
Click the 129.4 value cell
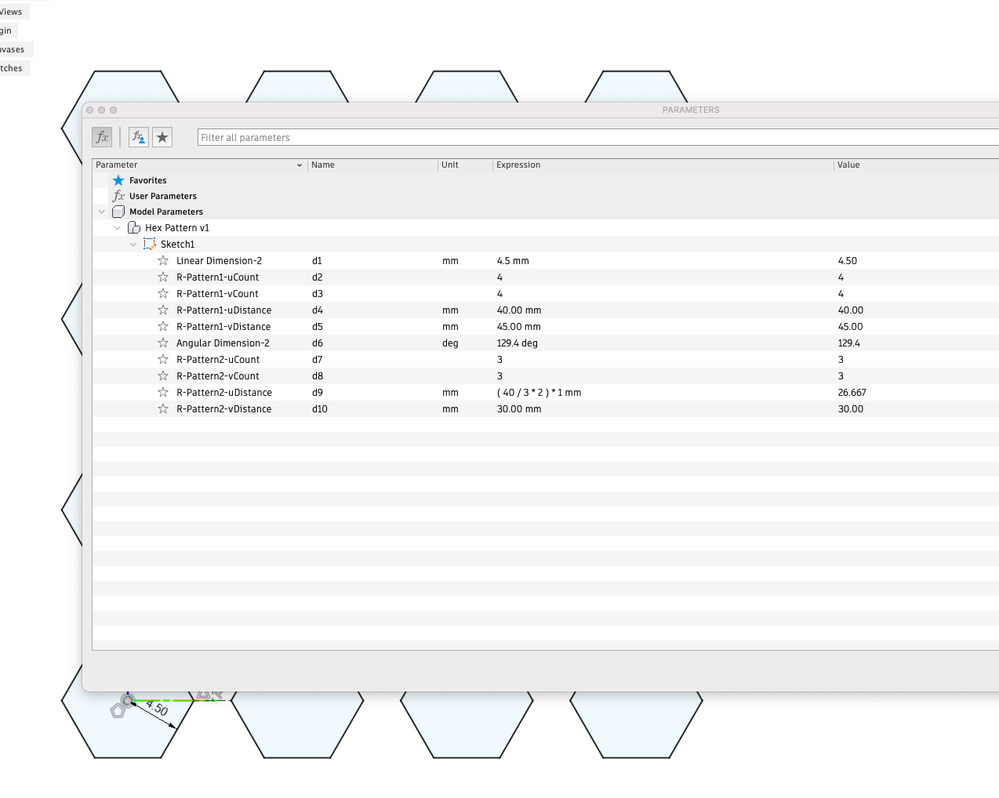coord(849,343)
